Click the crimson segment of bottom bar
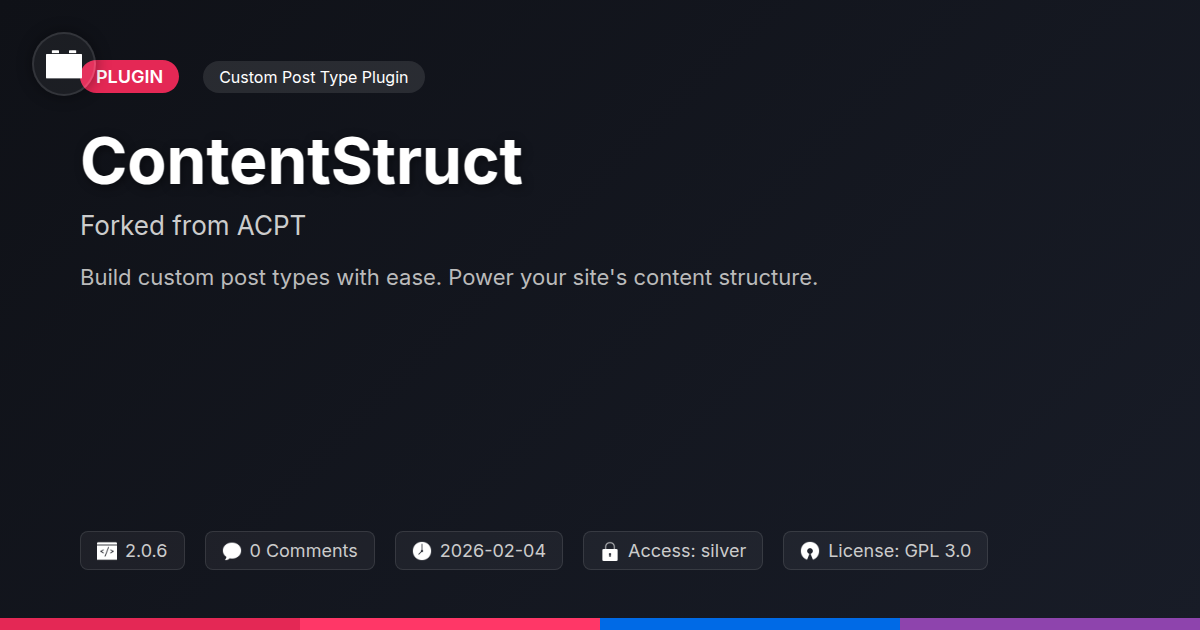Screen dimensions: 1200x630 coord(150,623)
